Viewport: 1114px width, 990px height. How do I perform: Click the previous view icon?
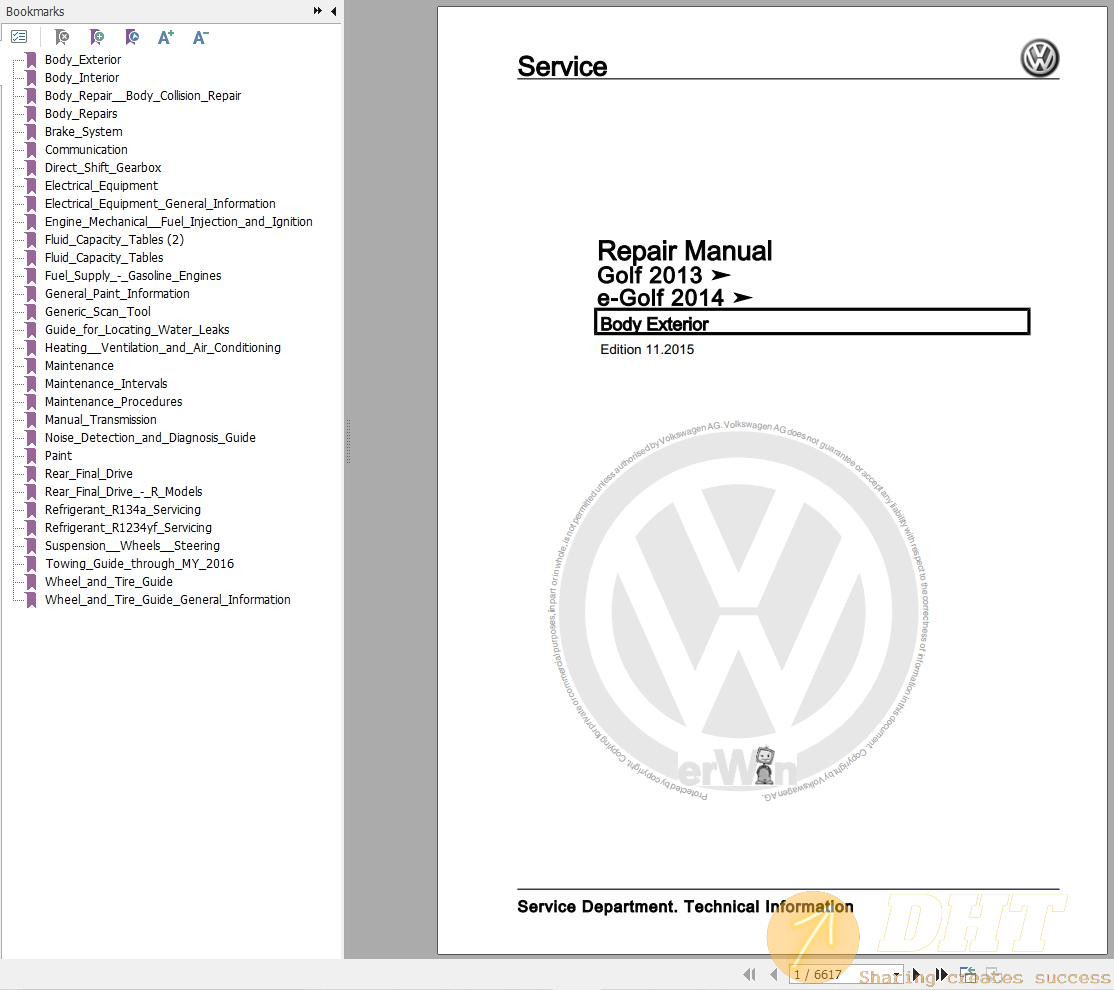click(968, 974)
